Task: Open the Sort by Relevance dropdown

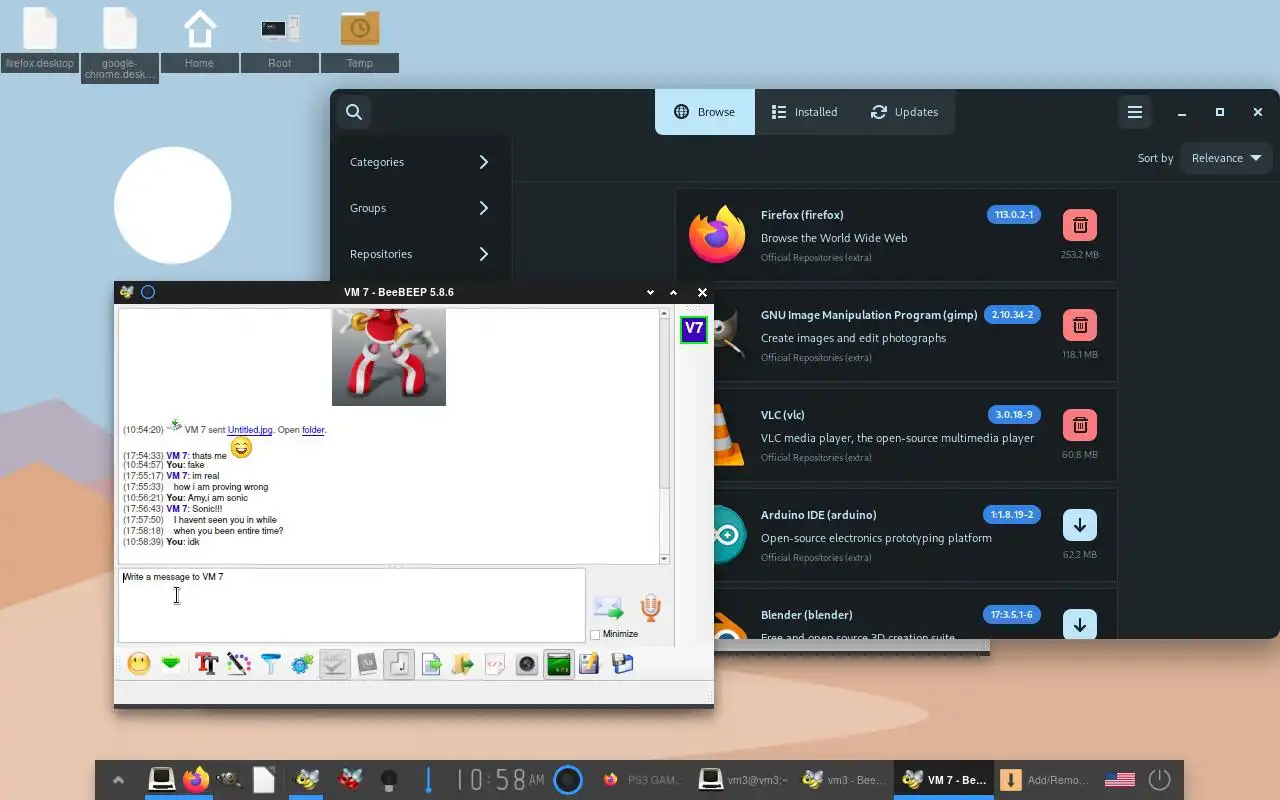Action: pyautogui.click(x=1226, y=158)
